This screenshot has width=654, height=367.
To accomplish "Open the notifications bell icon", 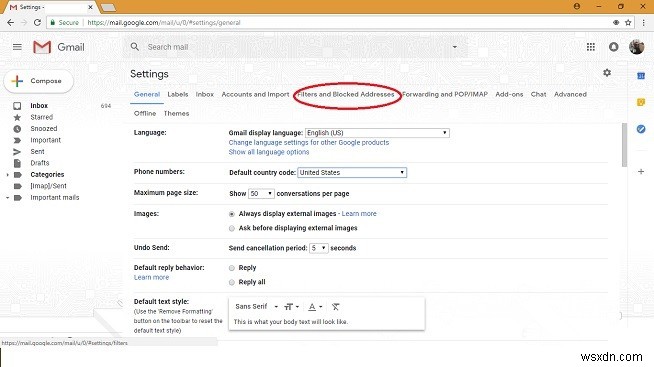I will click(x=614, y=47).
